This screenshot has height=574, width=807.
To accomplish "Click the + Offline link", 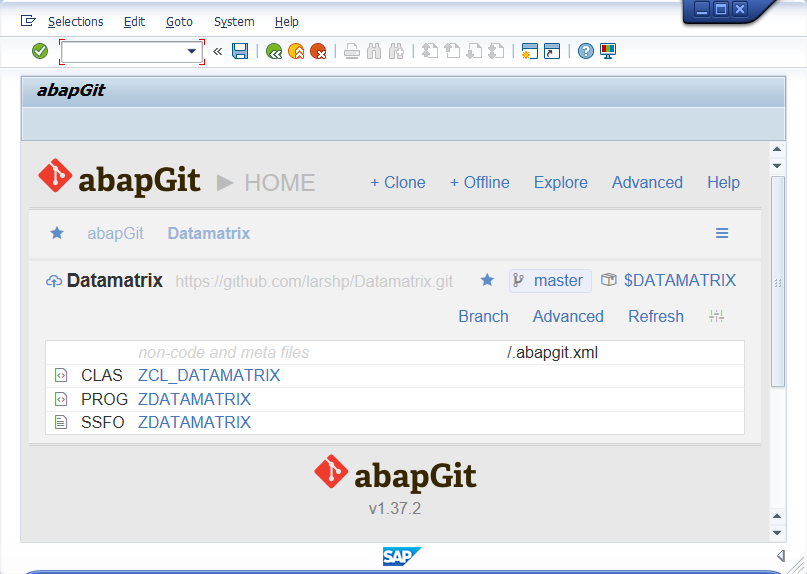I will tap(480, 182).
